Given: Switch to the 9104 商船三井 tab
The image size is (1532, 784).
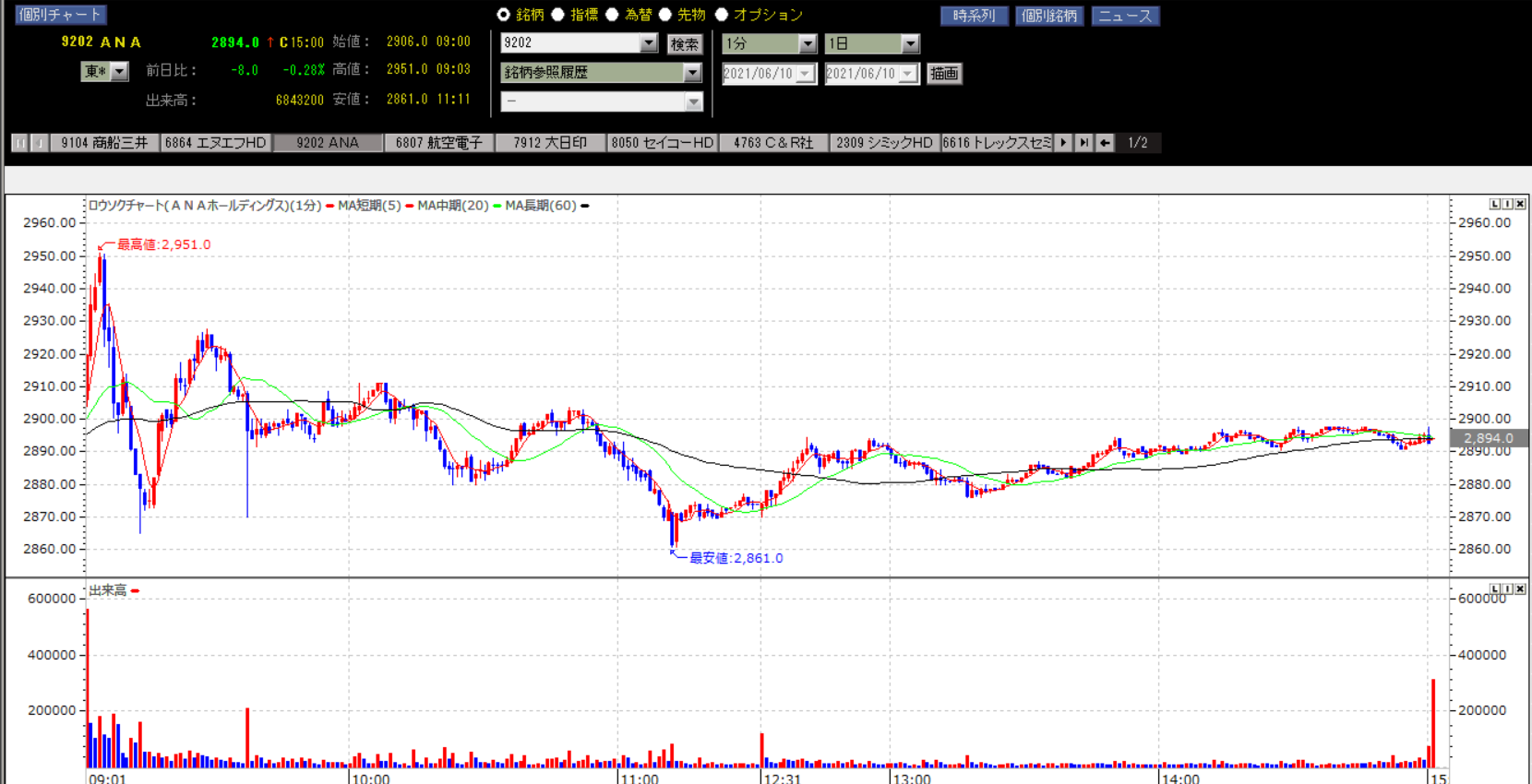Looking at the screenshot, I should point(104,143).
